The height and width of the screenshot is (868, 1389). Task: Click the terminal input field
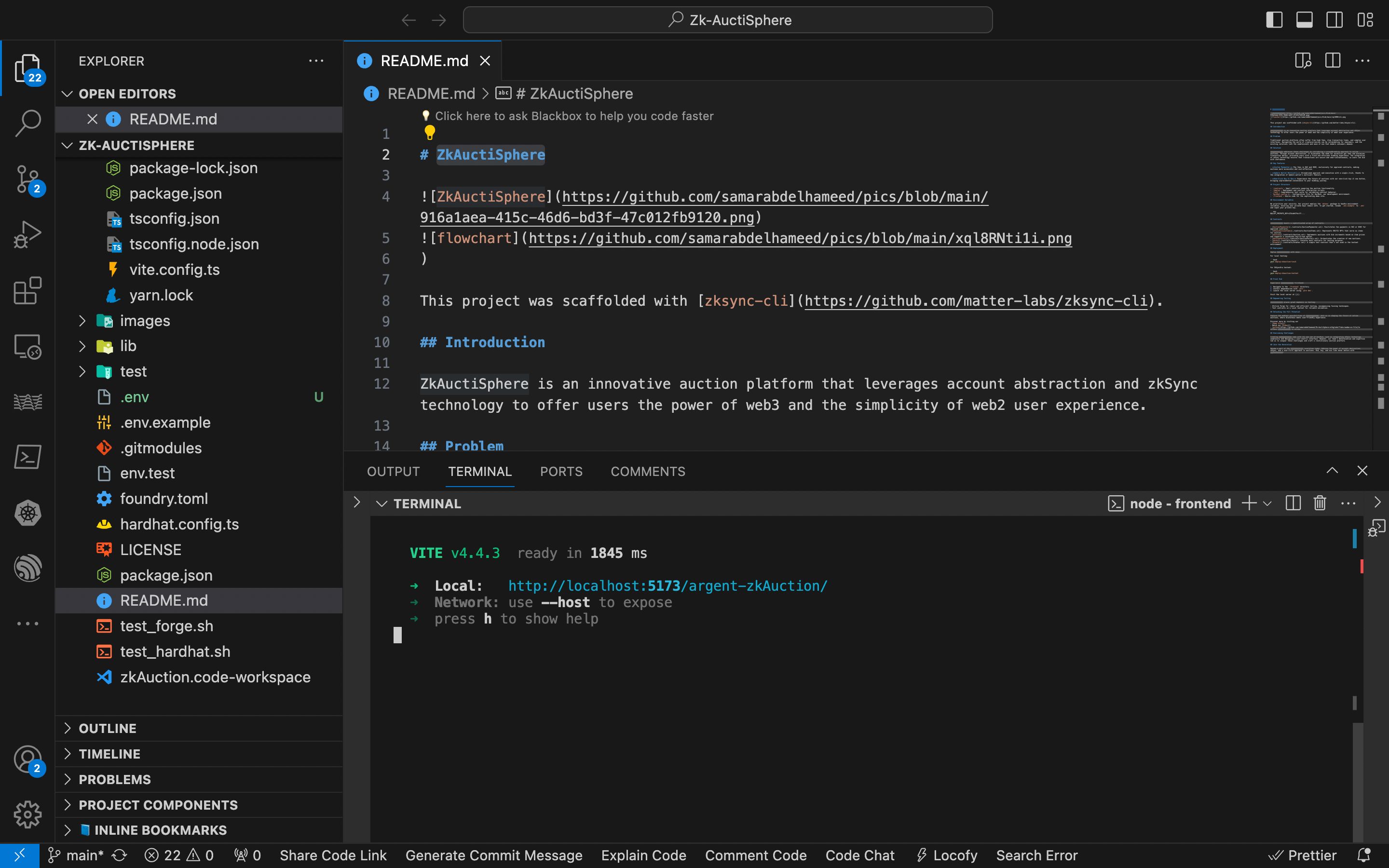(397, 635)
